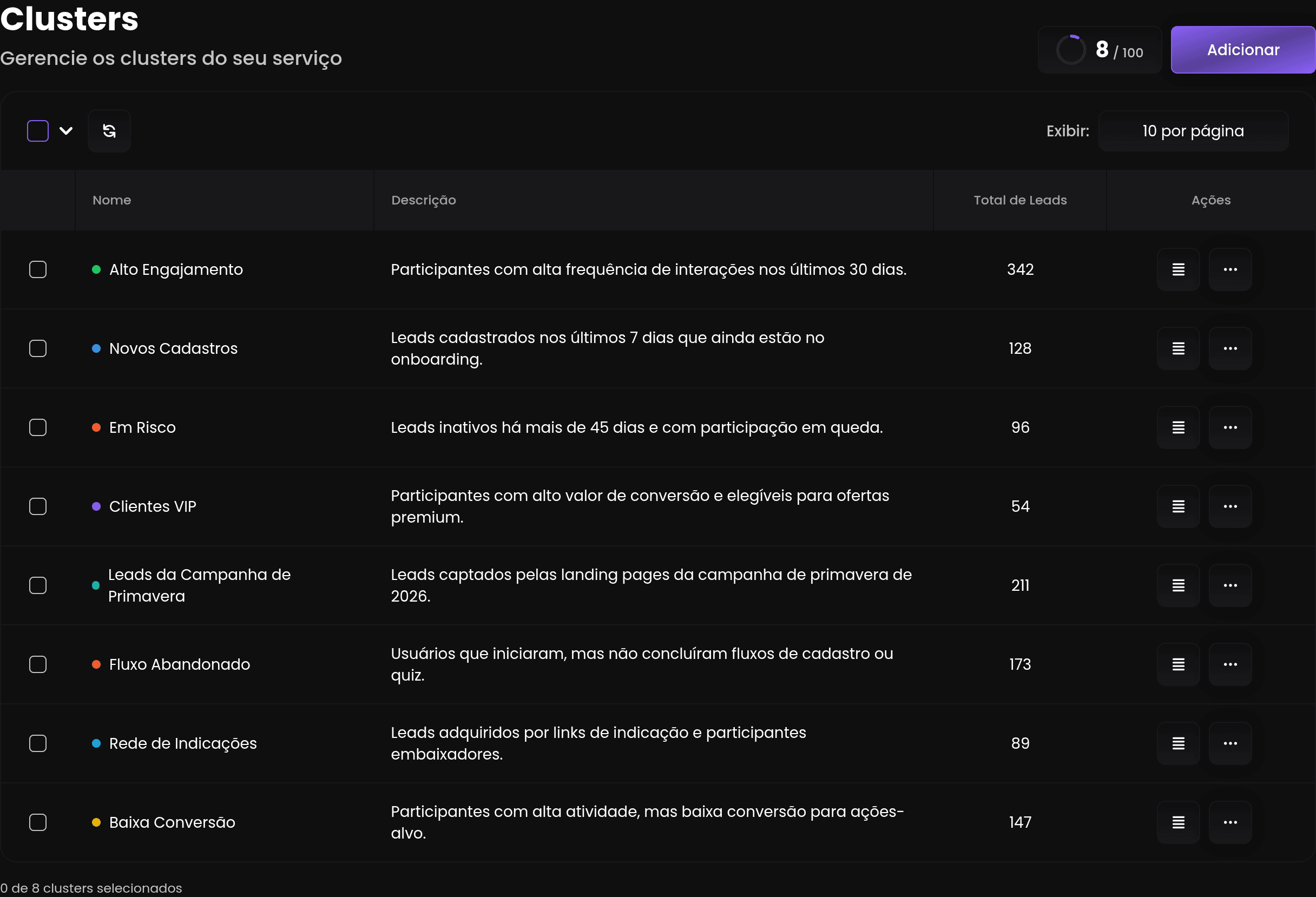The width and height of the screenshot is (1316, 897).
Task: Click the Rede de Indicações cluster name
Action: 183,743
